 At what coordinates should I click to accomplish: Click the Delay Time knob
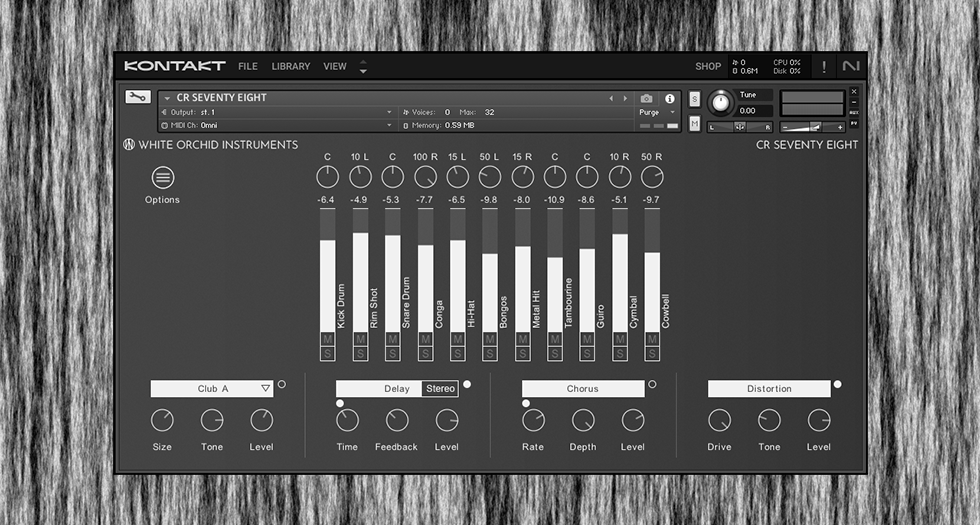348,421
